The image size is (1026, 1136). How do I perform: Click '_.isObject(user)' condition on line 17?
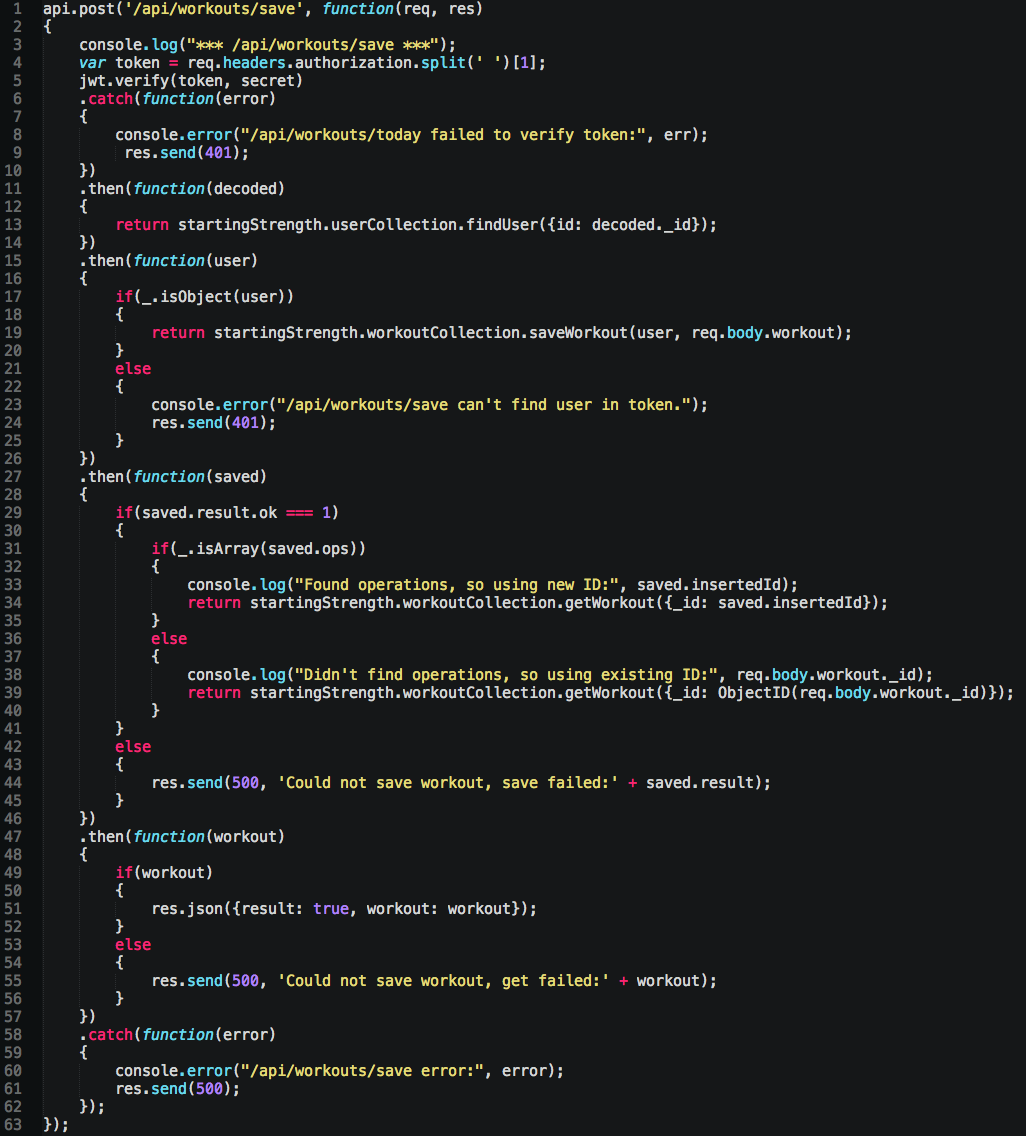click(x=214, y=297)
